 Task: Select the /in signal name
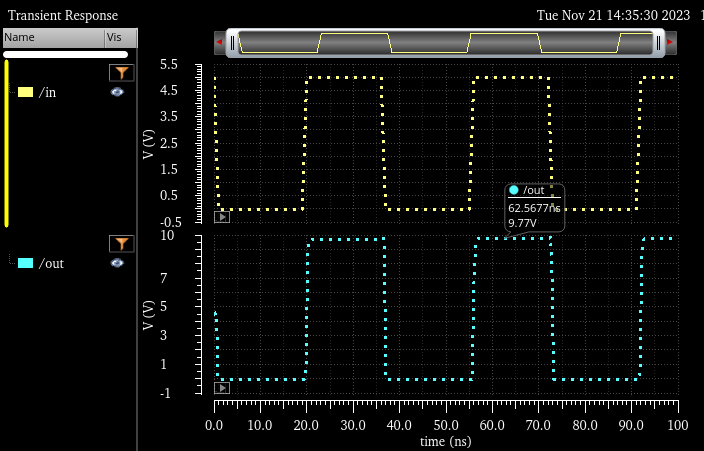[47, 92]
